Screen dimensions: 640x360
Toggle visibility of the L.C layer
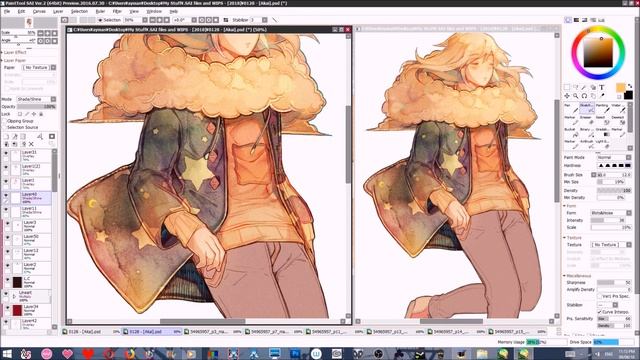(x=7, y=280)
